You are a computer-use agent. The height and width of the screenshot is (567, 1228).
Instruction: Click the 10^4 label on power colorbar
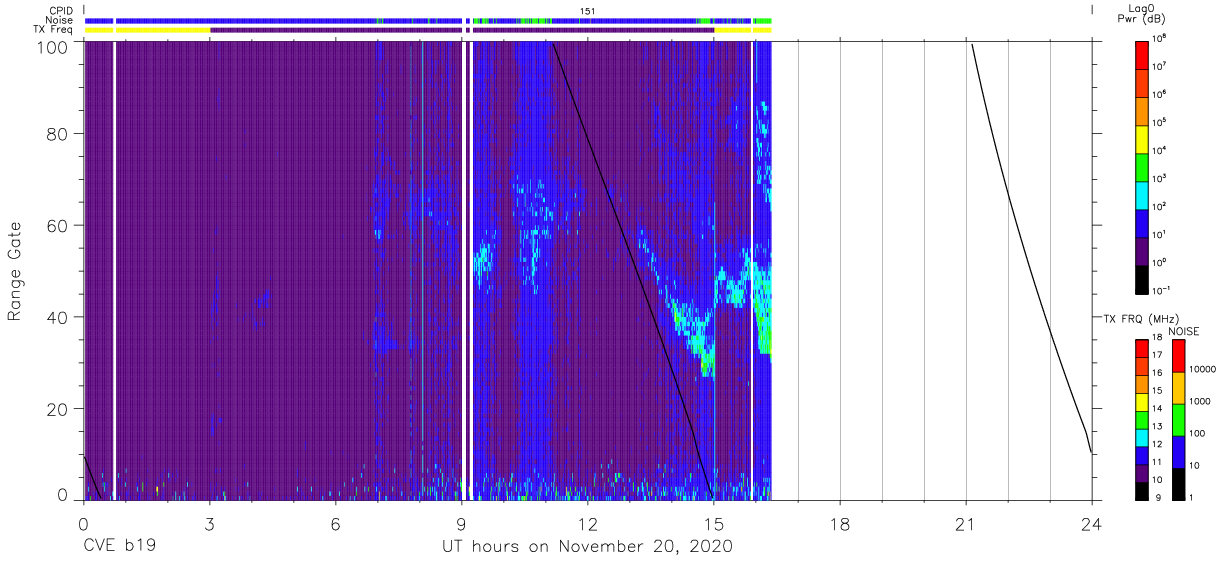(1160, 150)
